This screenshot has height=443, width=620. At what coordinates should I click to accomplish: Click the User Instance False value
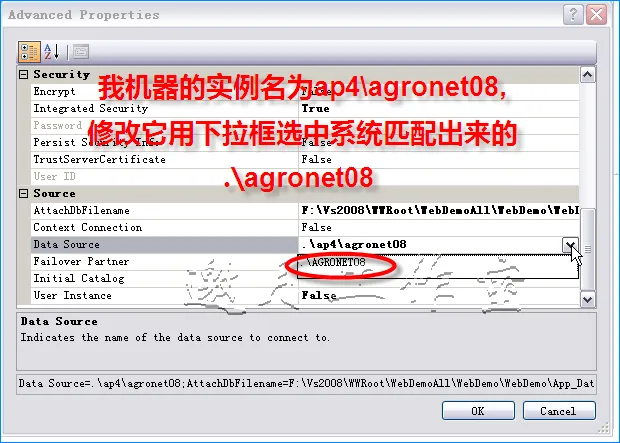pos(319,295)
